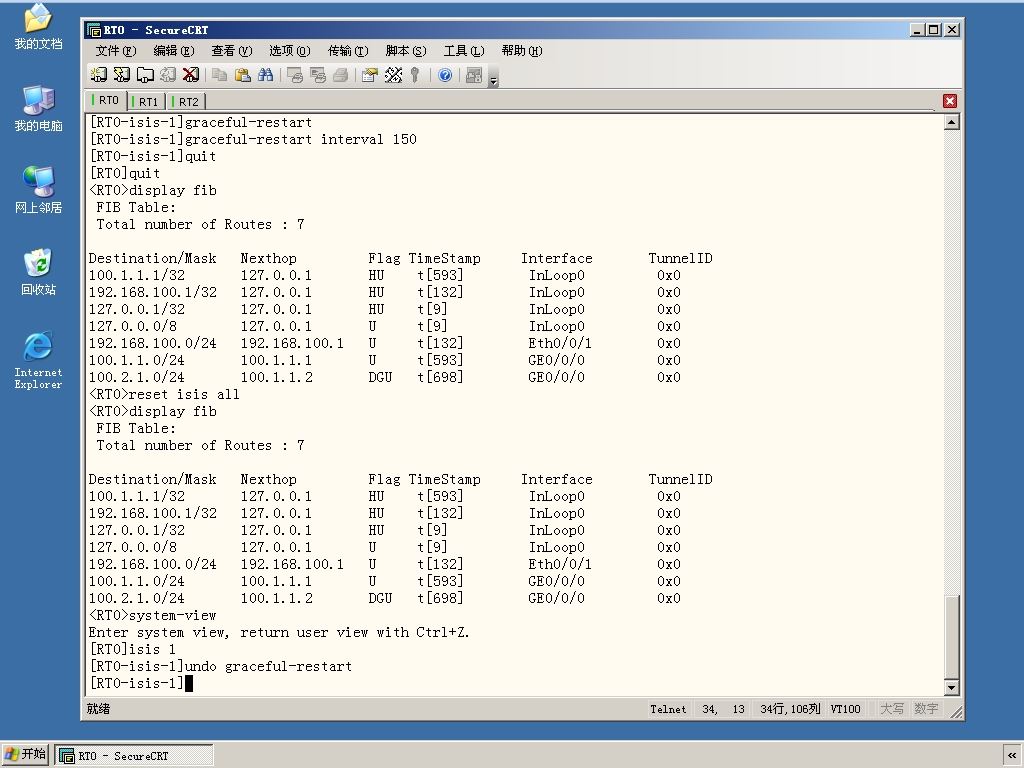Image resolution: width=1024 pixels, height=768 pixels.
Task: Open Find with the binoculars icon
Action: [x=265, y=75]
